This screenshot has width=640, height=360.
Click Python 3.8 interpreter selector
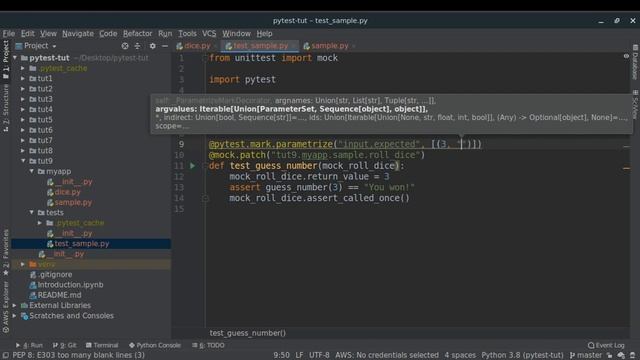522,355
